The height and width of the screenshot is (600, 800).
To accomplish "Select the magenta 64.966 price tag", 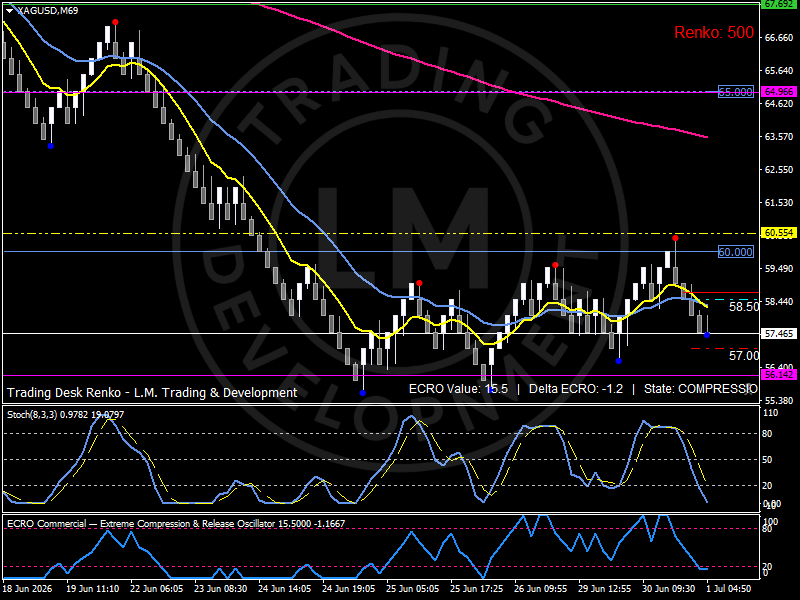I will [778, 92].
